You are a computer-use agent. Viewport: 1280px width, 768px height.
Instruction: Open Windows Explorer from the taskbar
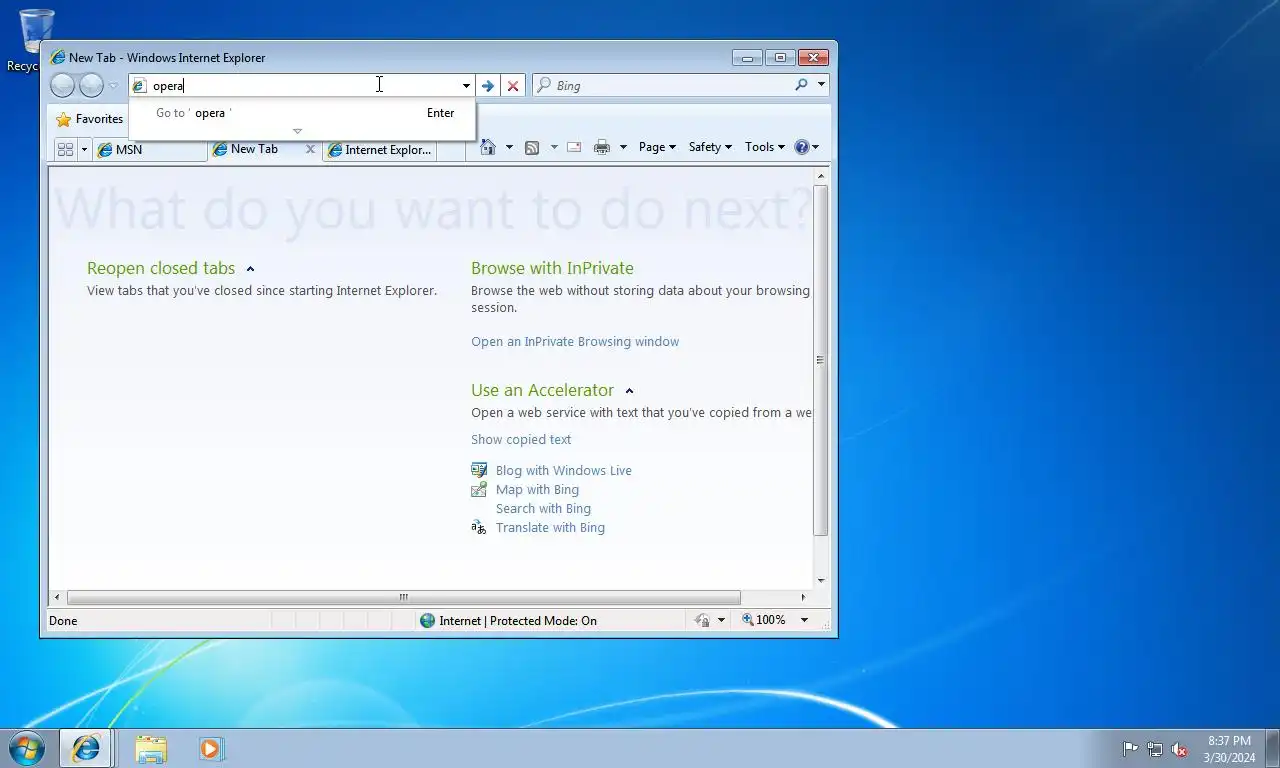[x=151, y=748]
